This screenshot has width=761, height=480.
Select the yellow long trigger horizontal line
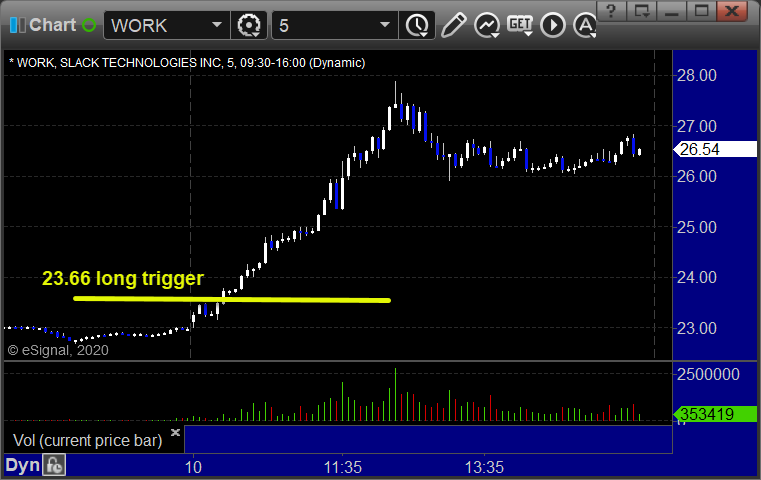(232, 299)
